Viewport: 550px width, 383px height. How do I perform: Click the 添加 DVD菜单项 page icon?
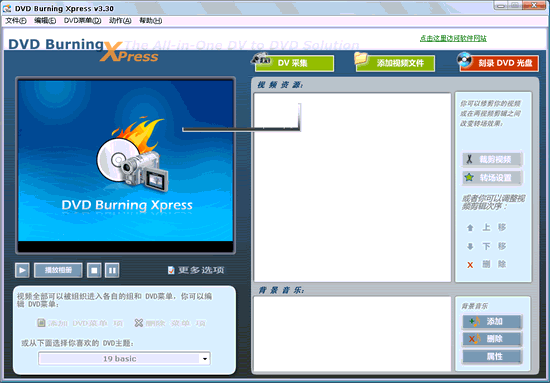(x=41, y=323)
